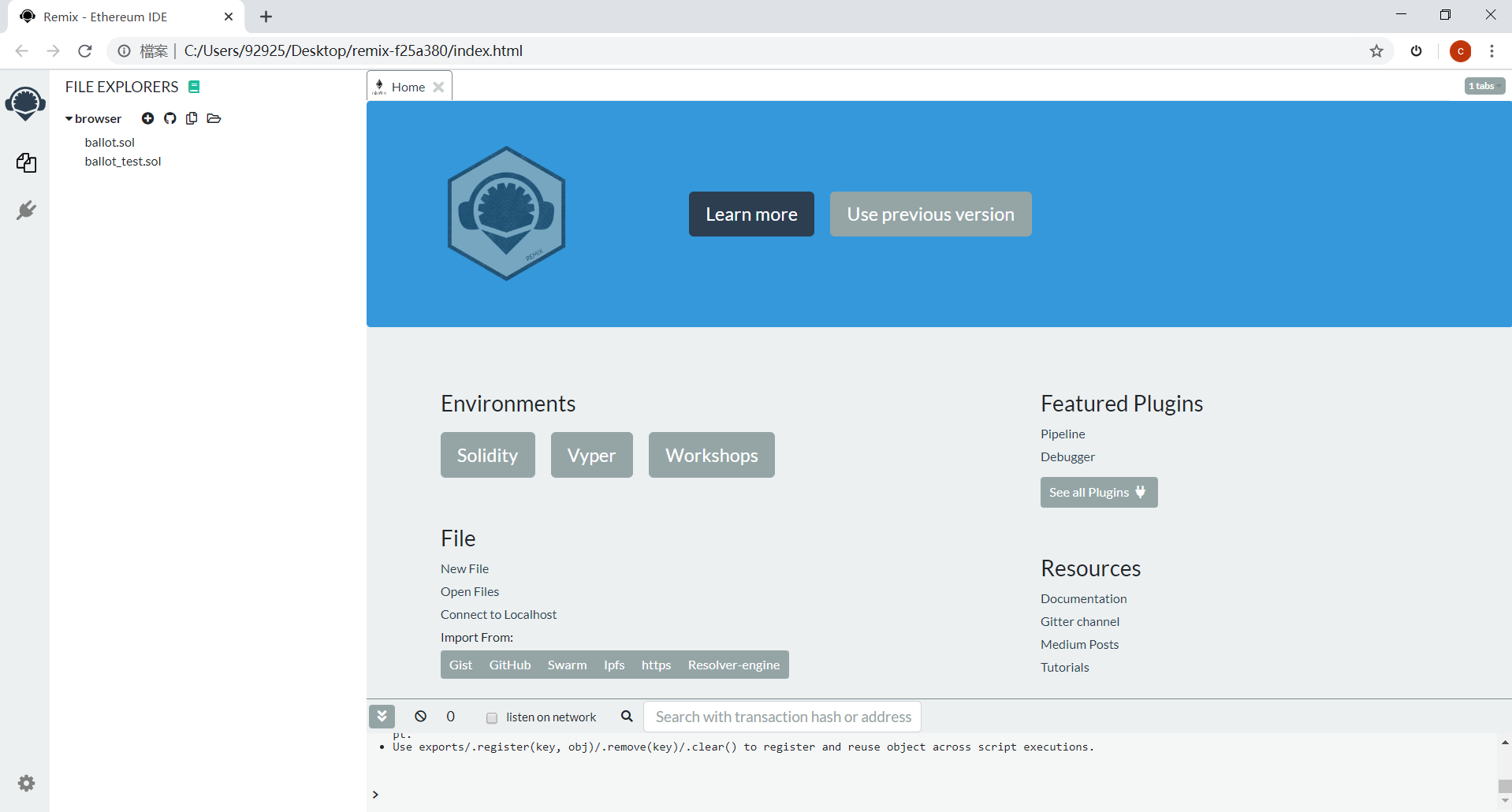
Task: Open the Remix home logo icon
Action: pos(25,103)
